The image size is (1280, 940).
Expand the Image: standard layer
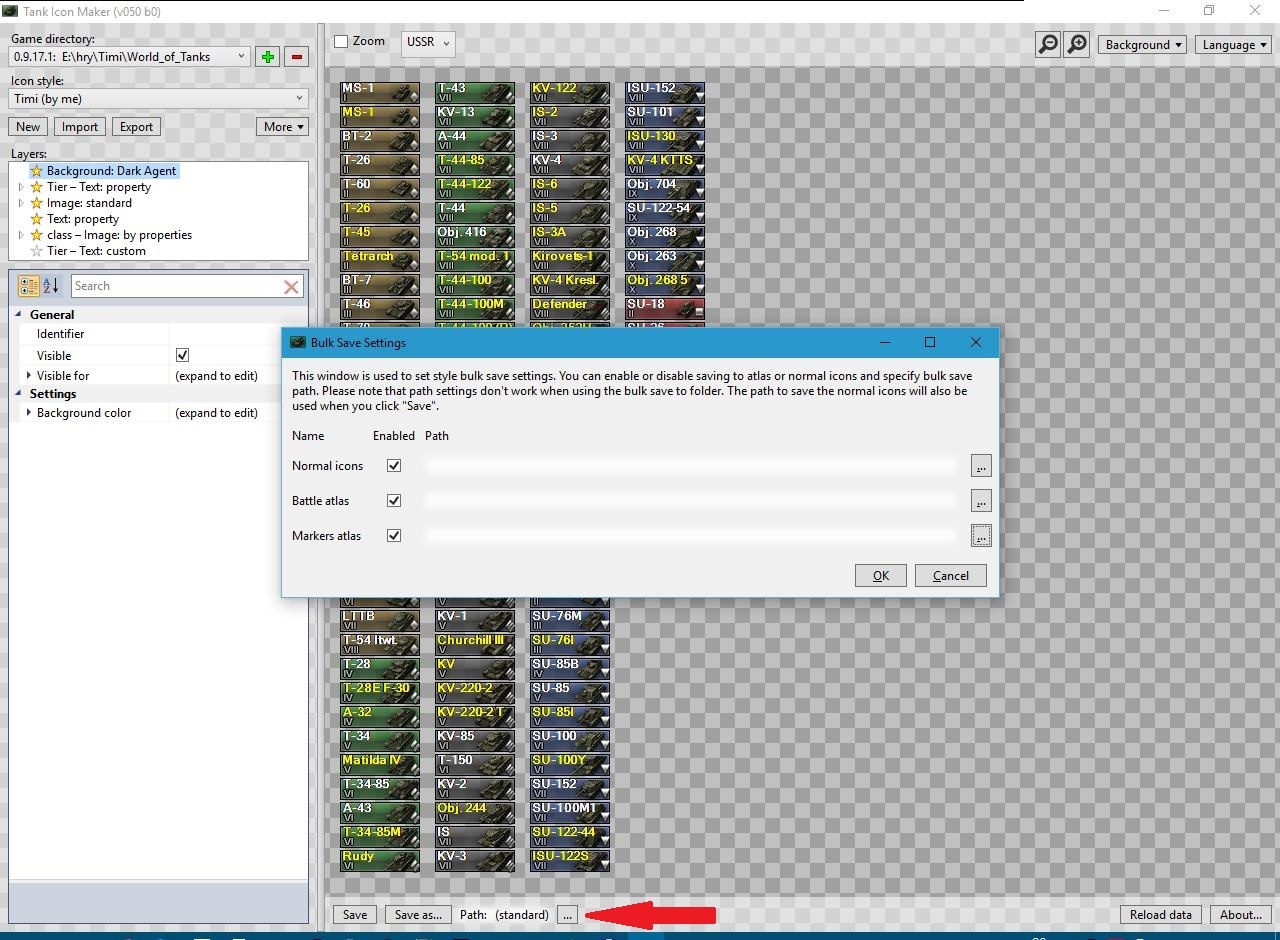(22, 203)
